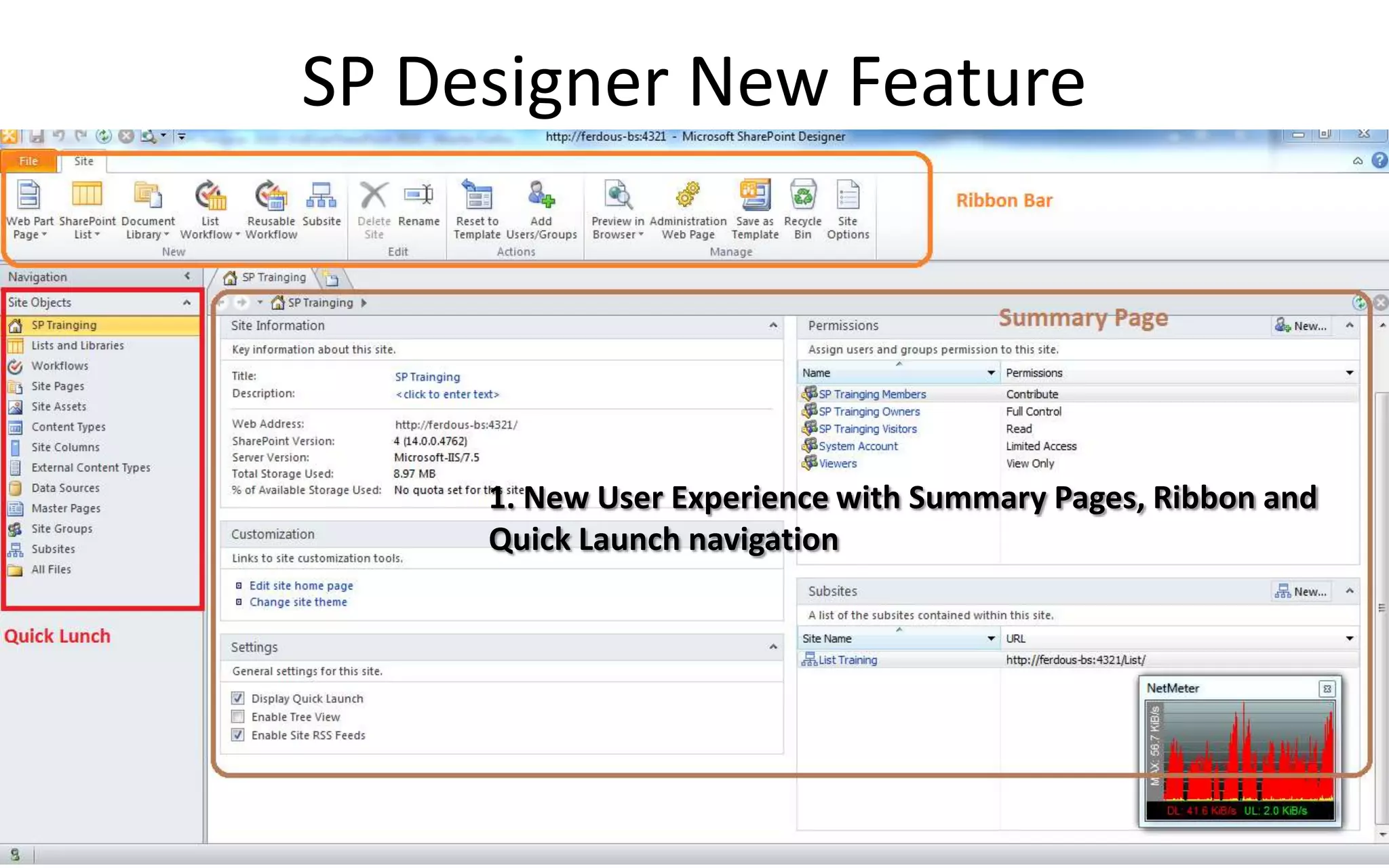This screenshot has height=868, width=1389.
Task: Enable Tree View checkbox
Action: click(x=238, y=716)
